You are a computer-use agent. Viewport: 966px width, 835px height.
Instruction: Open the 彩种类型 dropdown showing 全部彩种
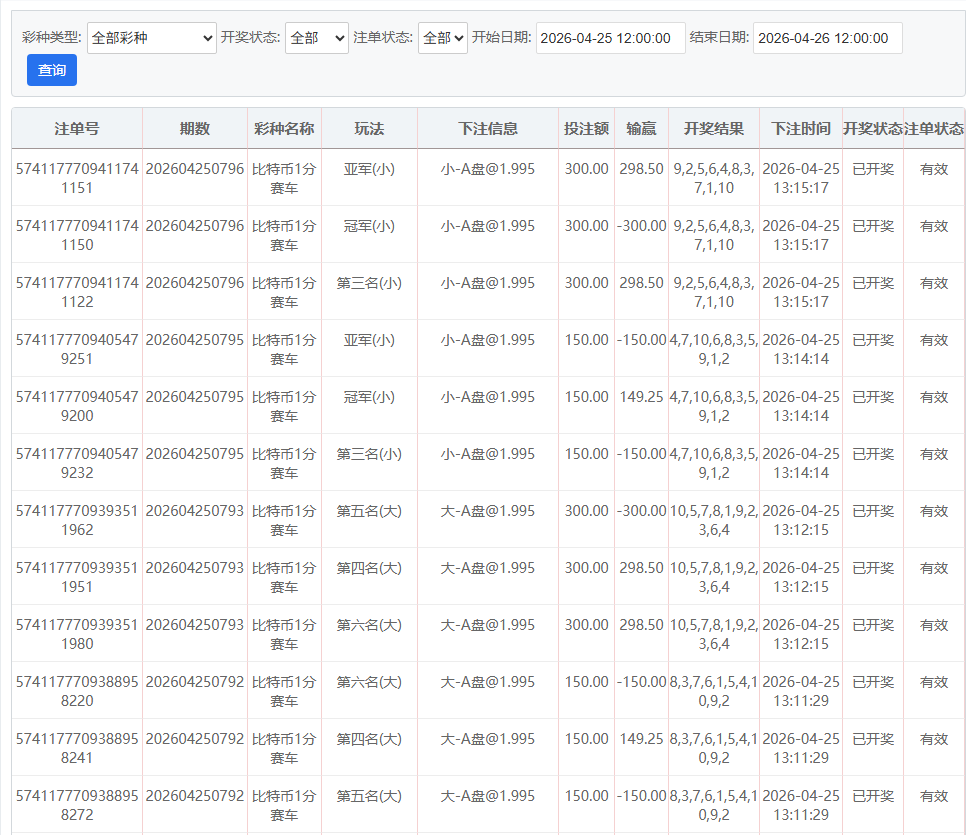pos(152,38)
